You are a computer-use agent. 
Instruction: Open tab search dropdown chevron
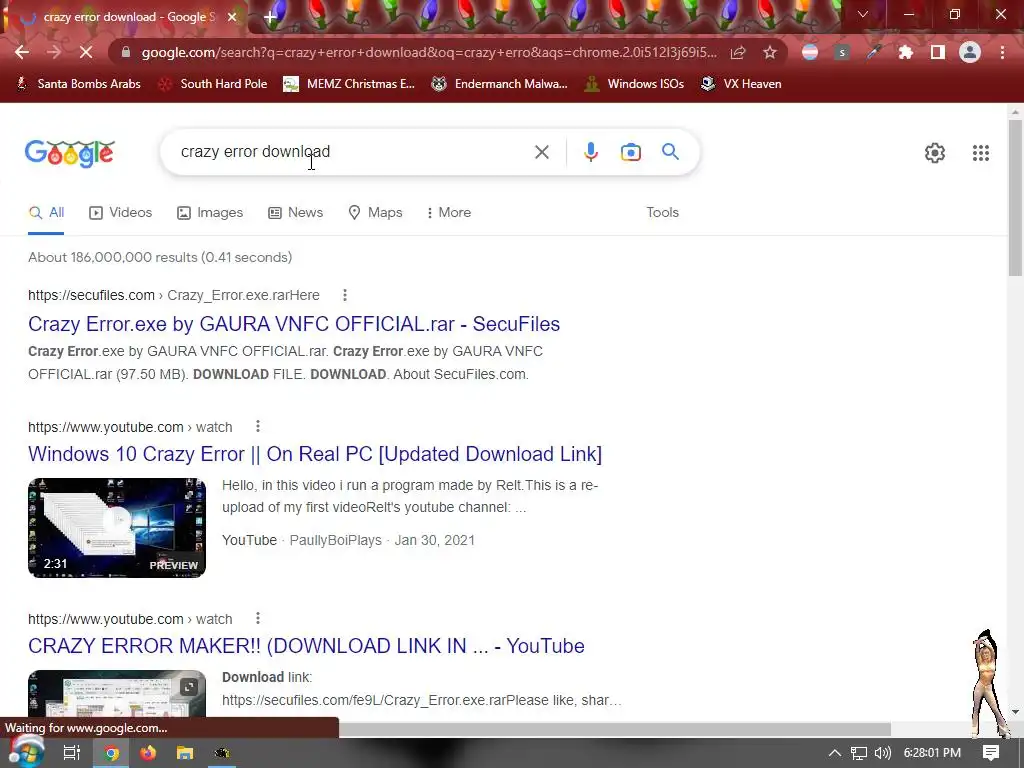[x=863, y=14]
